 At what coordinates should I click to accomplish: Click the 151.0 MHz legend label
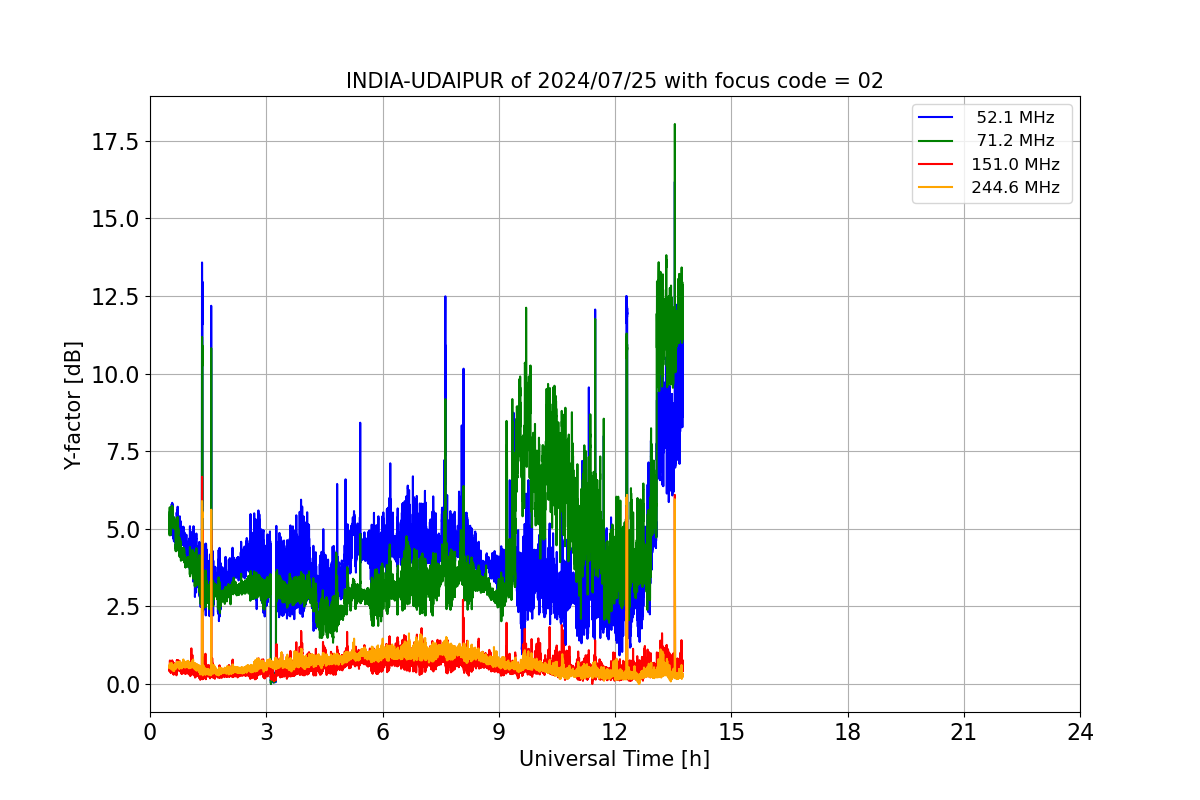click(x=1015, y=165)
